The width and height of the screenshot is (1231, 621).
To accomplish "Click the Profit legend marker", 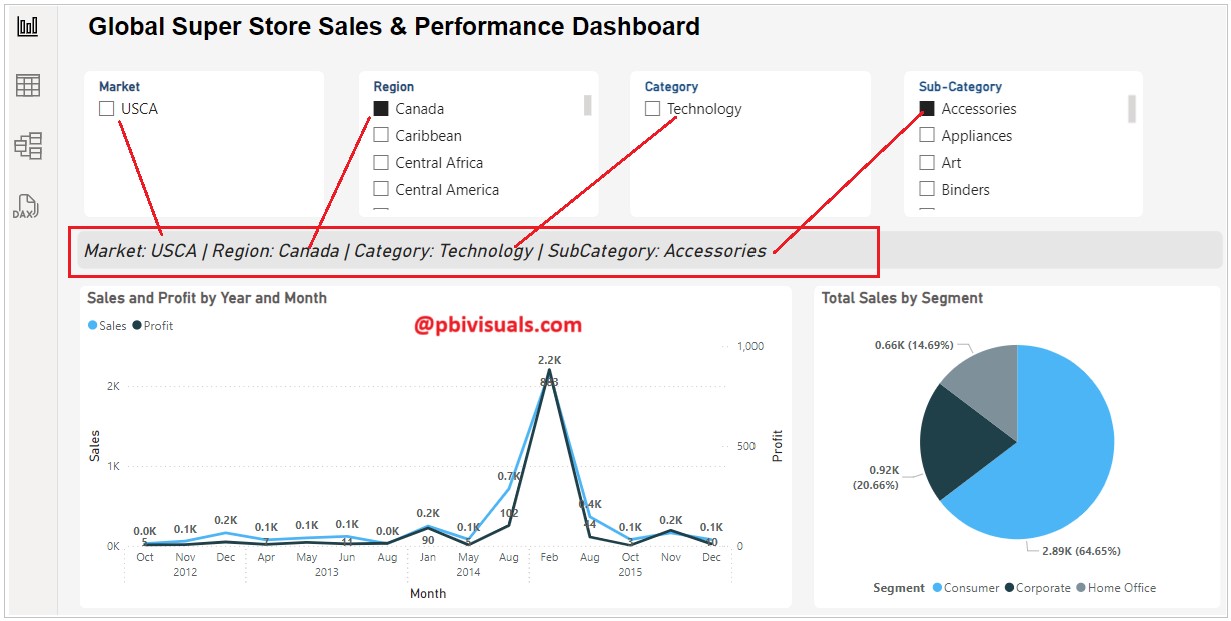I will click(137, 325).
